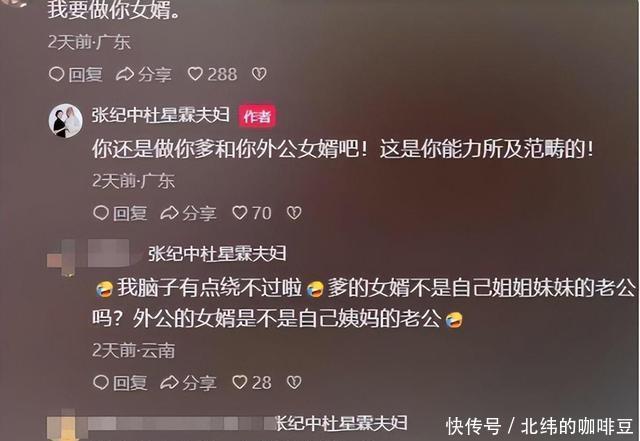Open the 快传号 北纬的咖啡豆 watermark source
This screenshot has height=441, width=640.
(540, 426)
